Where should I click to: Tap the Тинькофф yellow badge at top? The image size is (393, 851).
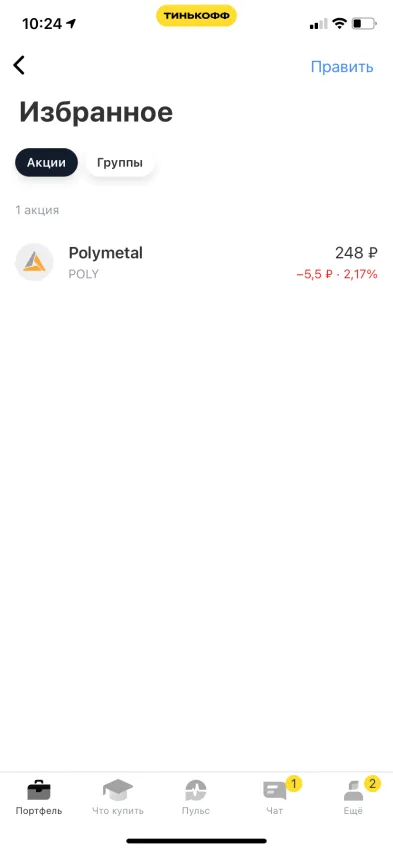point(196,16)
